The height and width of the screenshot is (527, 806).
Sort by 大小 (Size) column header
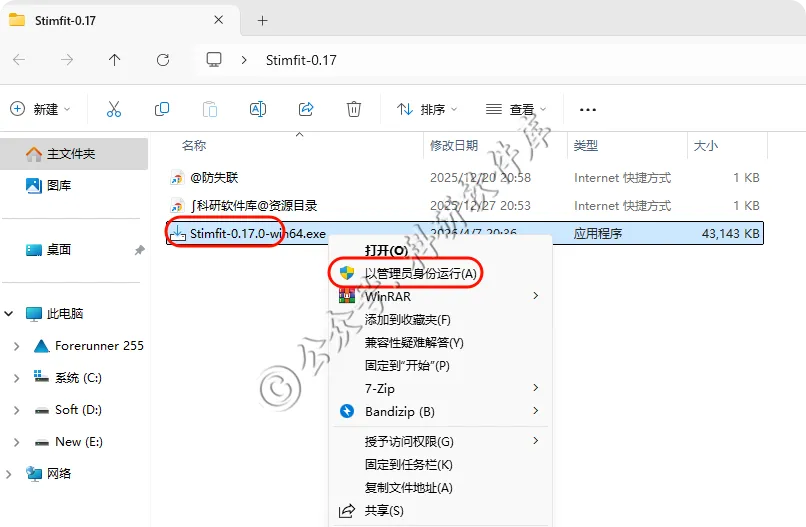coord(706,146)
